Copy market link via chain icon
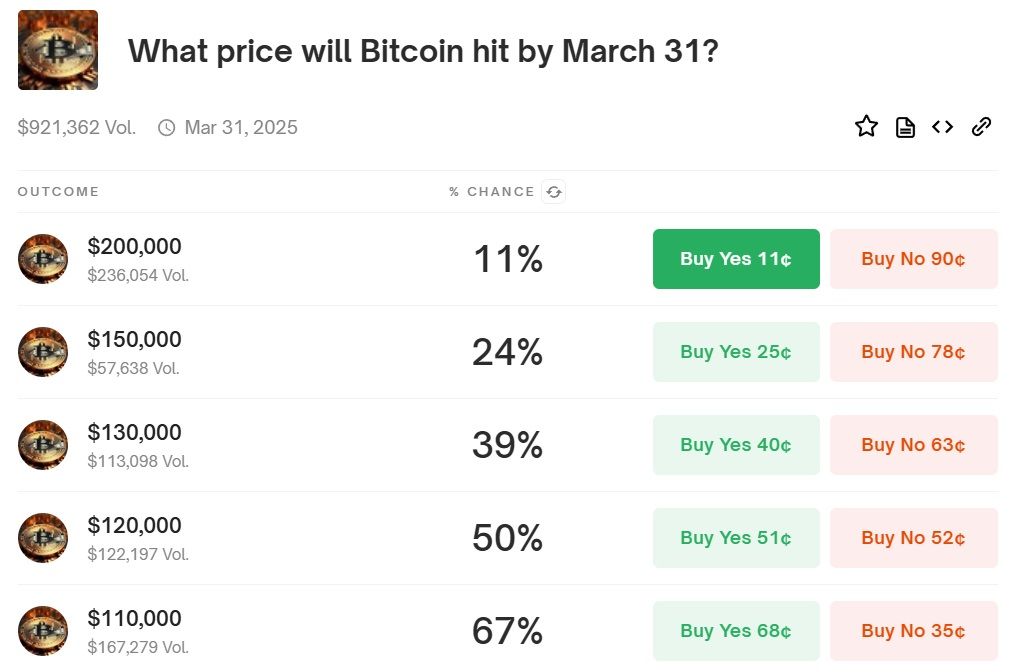This screenshot has width=1013, height=672. [981, 127]
